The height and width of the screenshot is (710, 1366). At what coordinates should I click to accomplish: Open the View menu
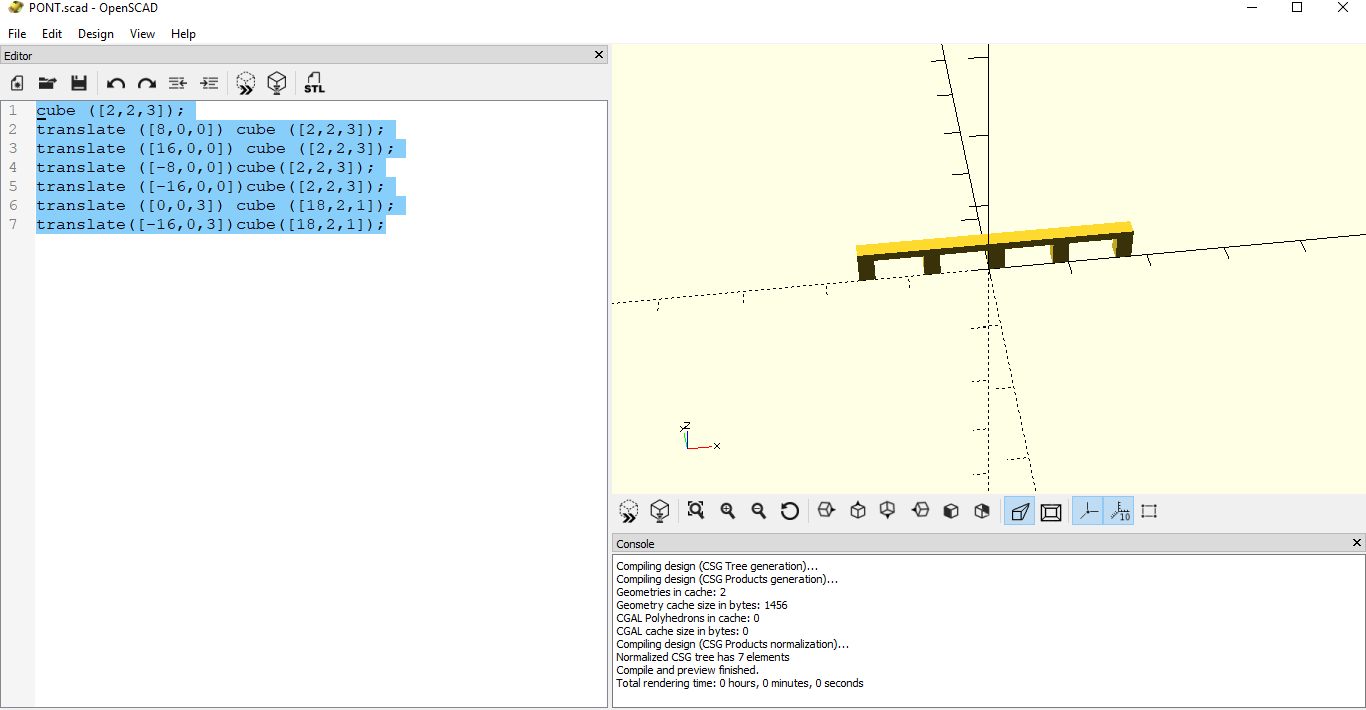click(142, 34)
